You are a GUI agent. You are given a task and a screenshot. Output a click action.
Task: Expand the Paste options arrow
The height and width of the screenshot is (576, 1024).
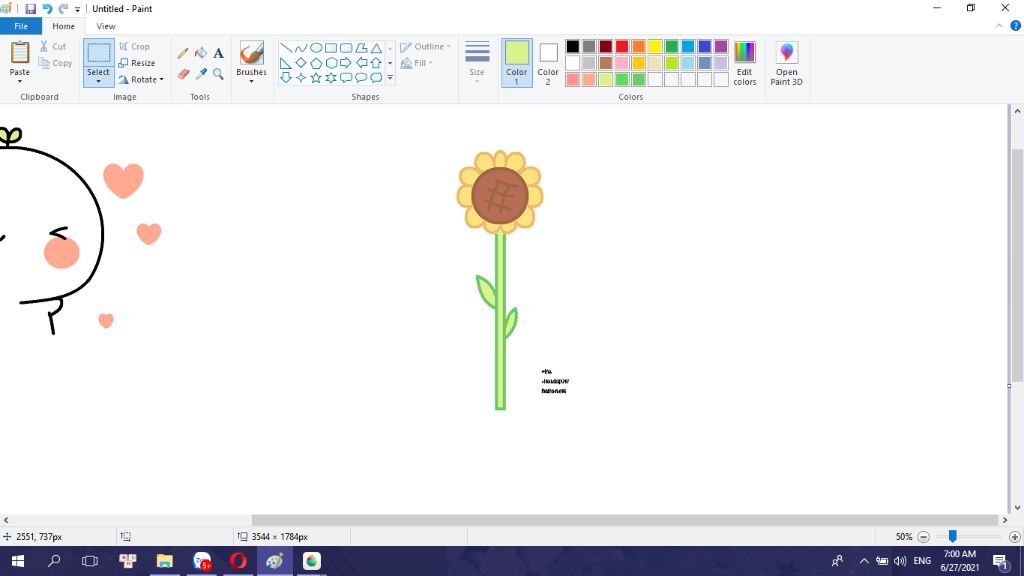pos(20,81)
